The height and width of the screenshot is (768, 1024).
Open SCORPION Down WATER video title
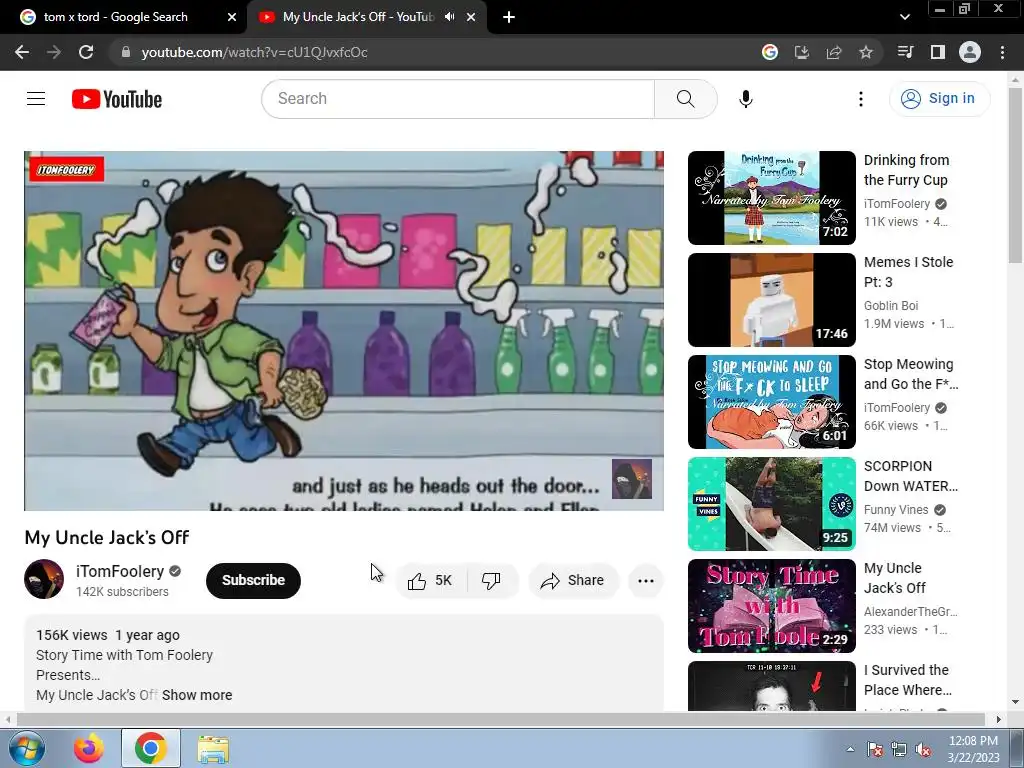pos(910,475)
